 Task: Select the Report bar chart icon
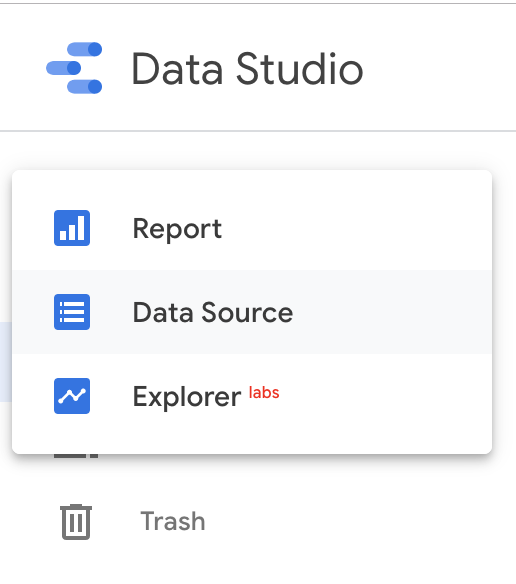pyautogui.click(x=72, y=228)
